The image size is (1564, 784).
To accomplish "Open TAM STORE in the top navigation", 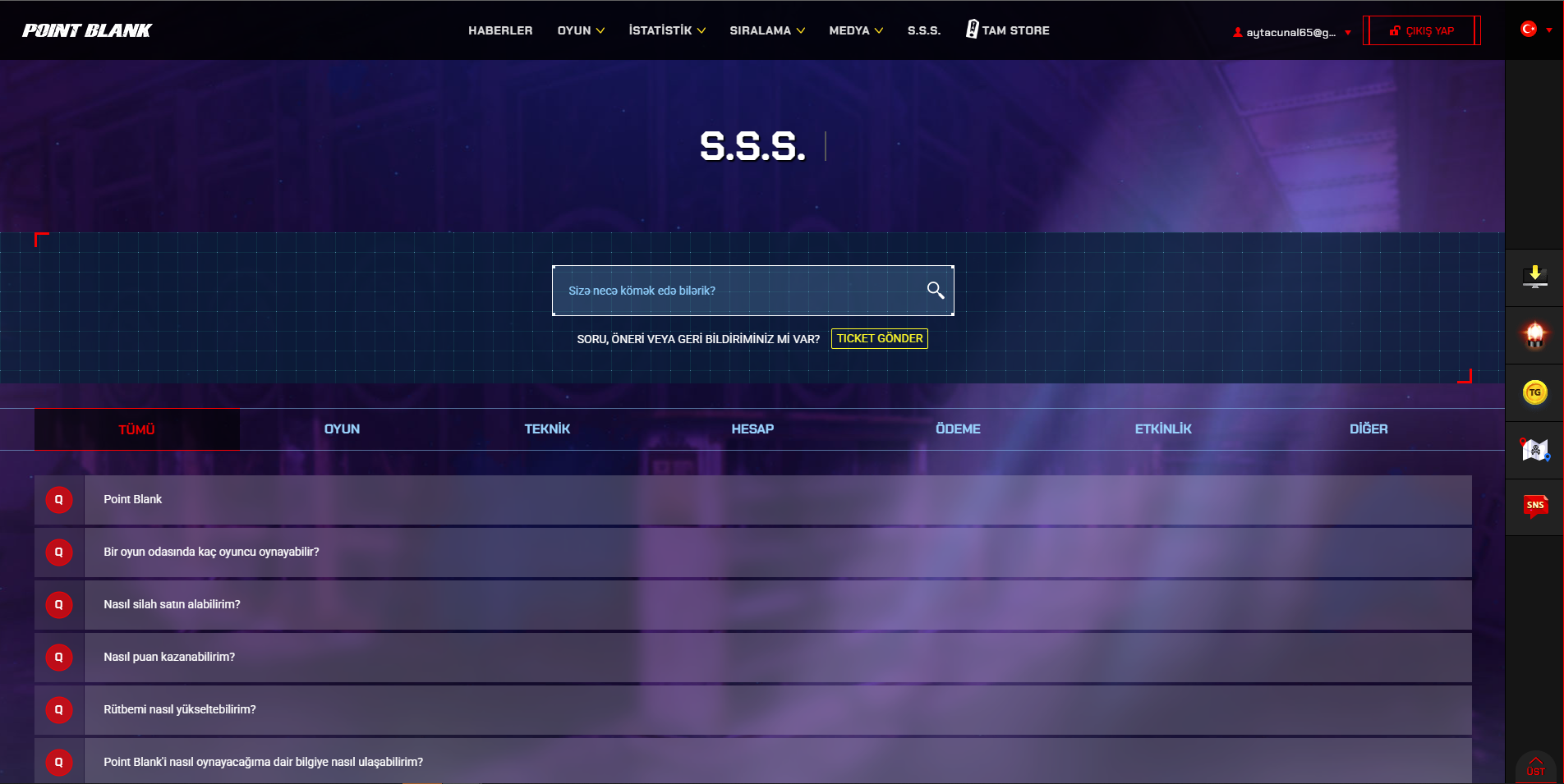I will pos(1008,30).
